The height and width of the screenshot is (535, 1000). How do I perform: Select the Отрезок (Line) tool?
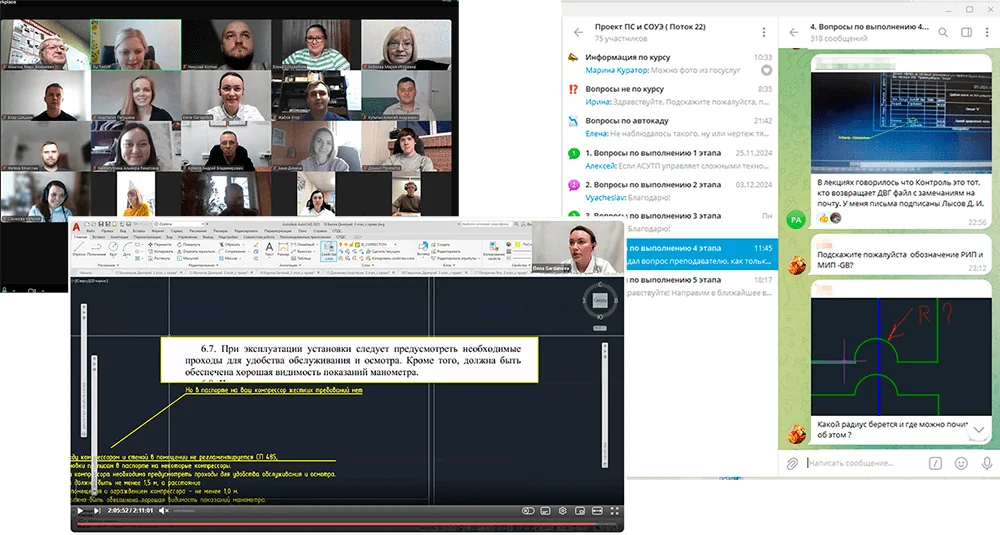[78, 248]
